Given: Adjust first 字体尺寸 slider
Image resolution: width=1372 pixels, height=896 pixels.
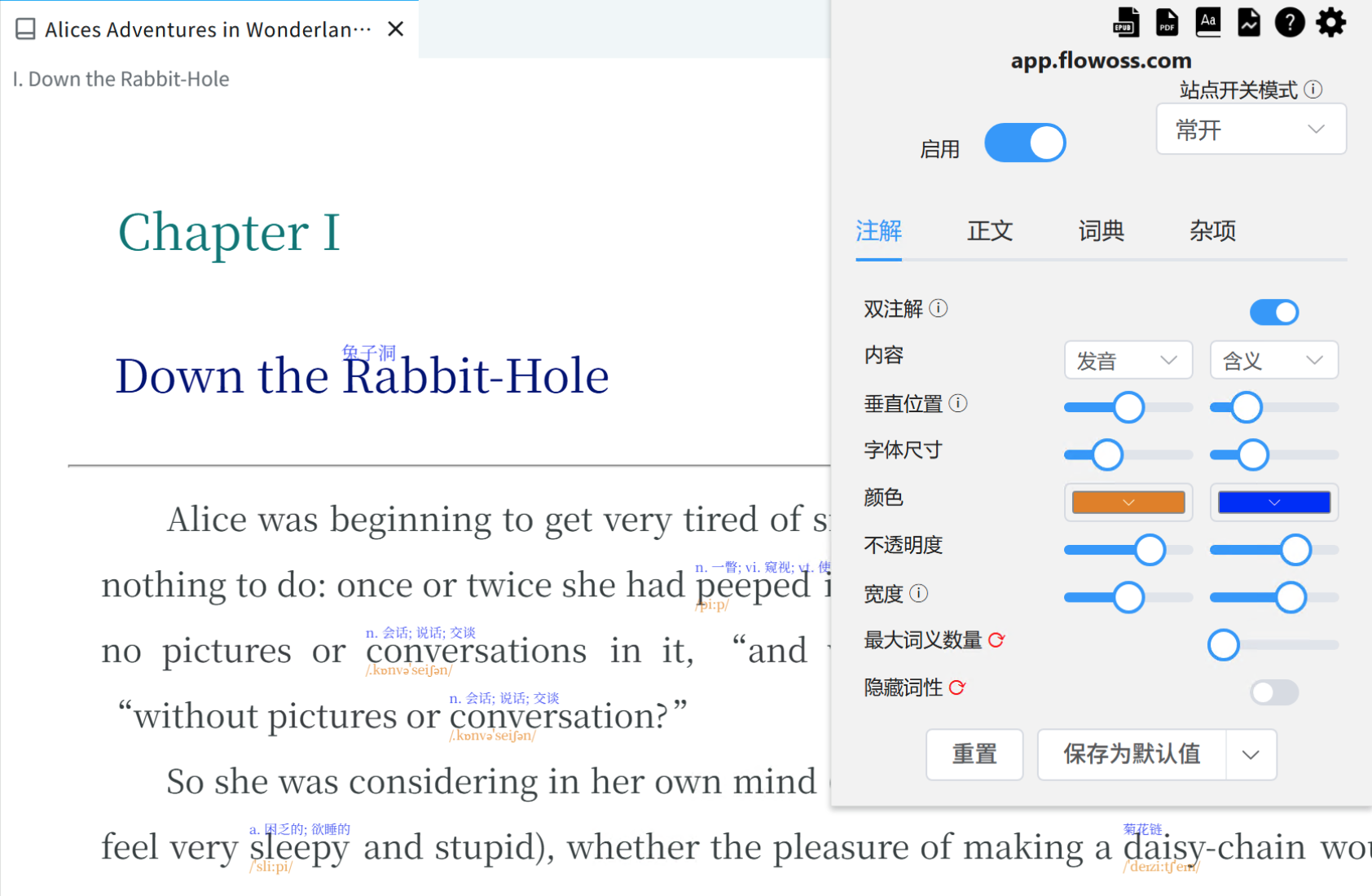Looking at the screenshot, I should click(x=1128, y=455).
